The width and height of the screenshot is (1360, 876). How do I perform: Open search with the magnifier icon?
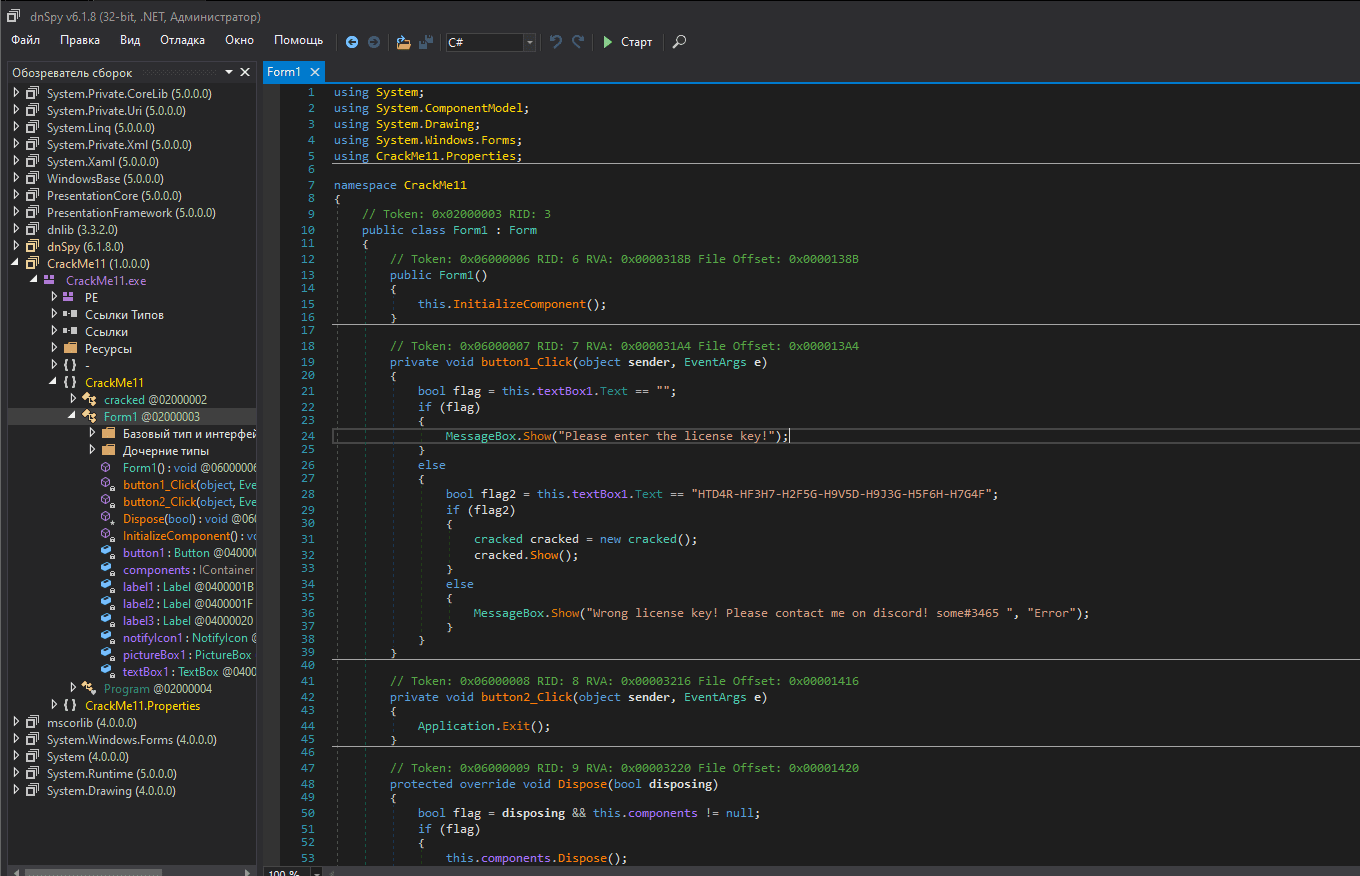tap(679, 42)
